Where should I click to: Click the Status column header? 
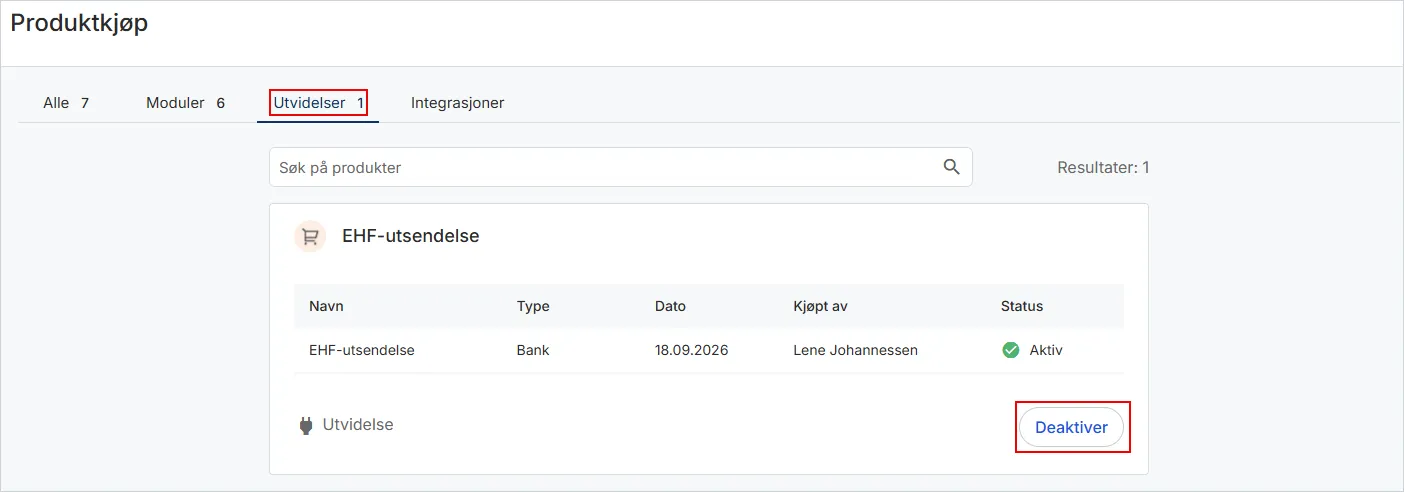(x=1022, y=306)
